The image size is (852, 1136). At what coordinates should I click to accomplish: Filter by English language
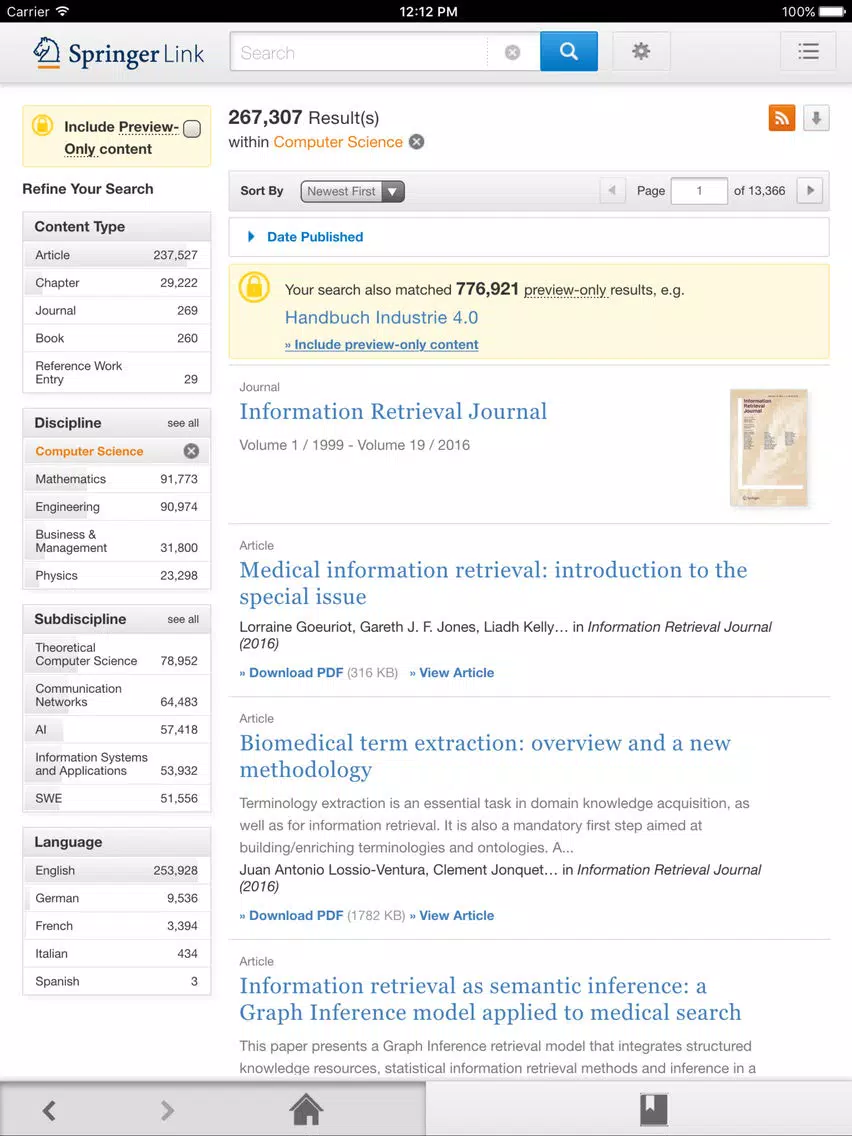tap(117, 870)
